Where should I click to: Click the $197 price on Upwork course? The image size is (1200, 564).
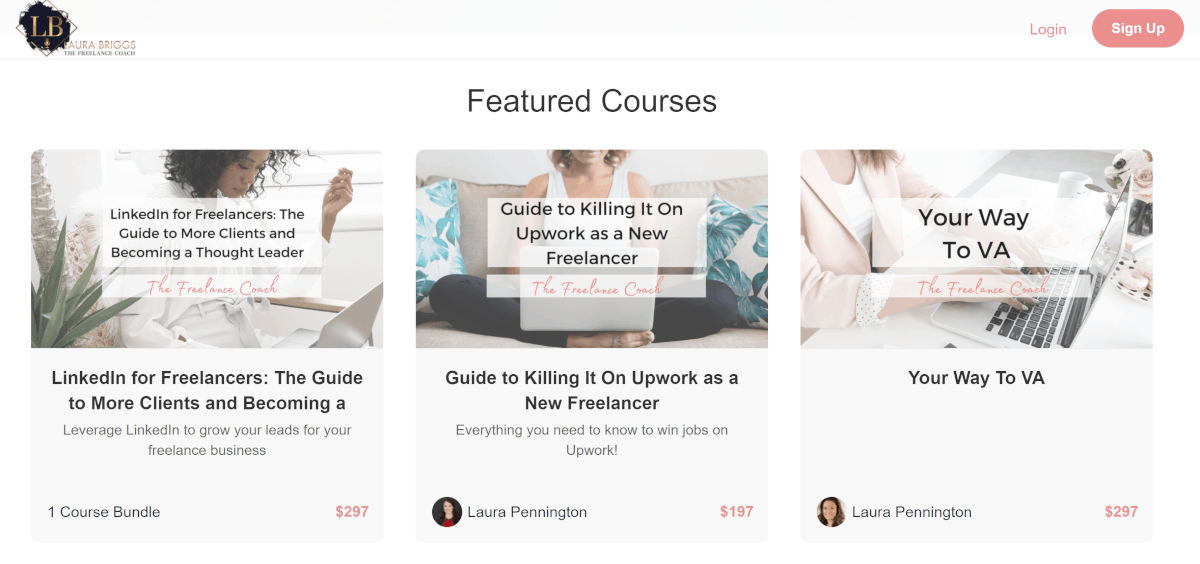coord(737,512)
